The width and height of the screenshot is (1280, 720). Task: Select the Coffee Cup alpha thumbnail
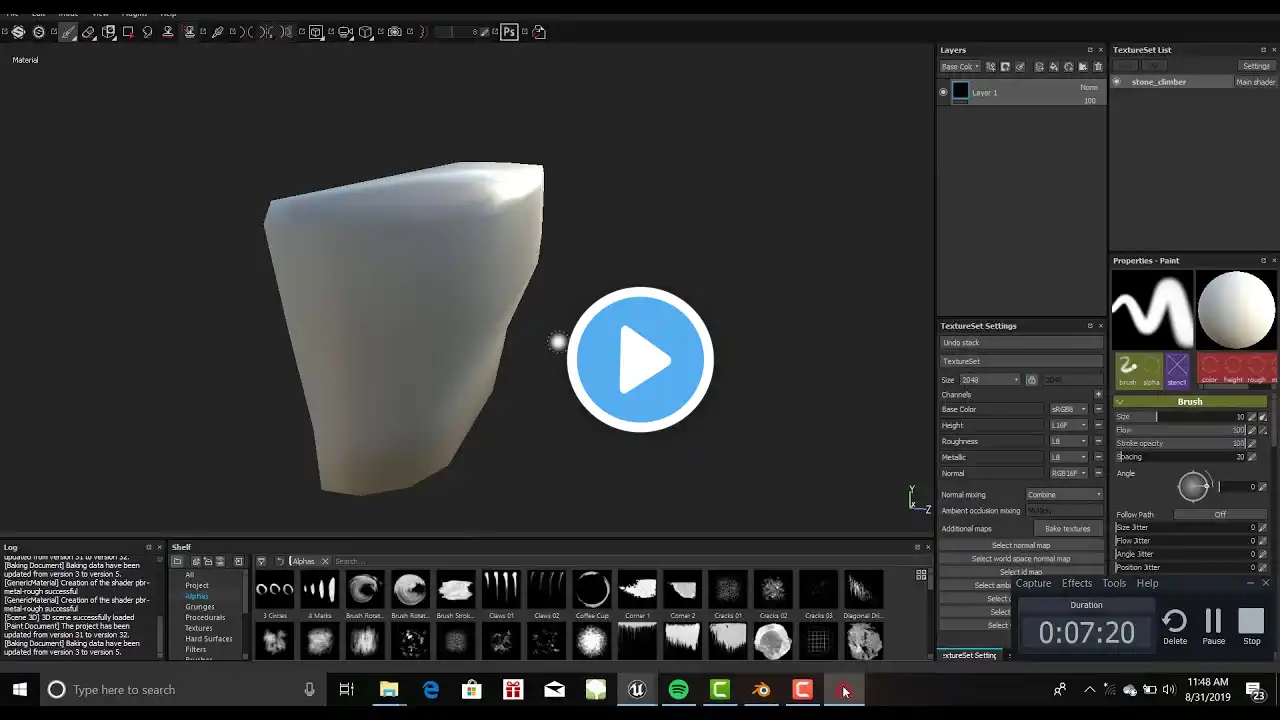592,590
